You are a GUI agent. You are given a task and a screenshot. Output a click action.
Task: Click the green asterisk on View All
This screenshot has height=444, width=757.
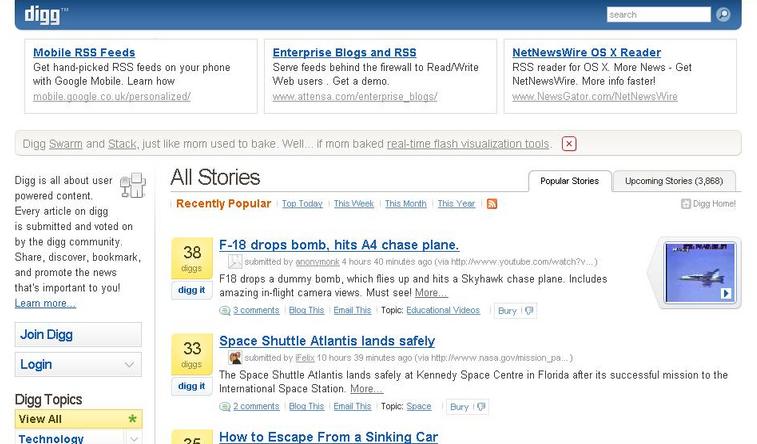click(132, 419)
